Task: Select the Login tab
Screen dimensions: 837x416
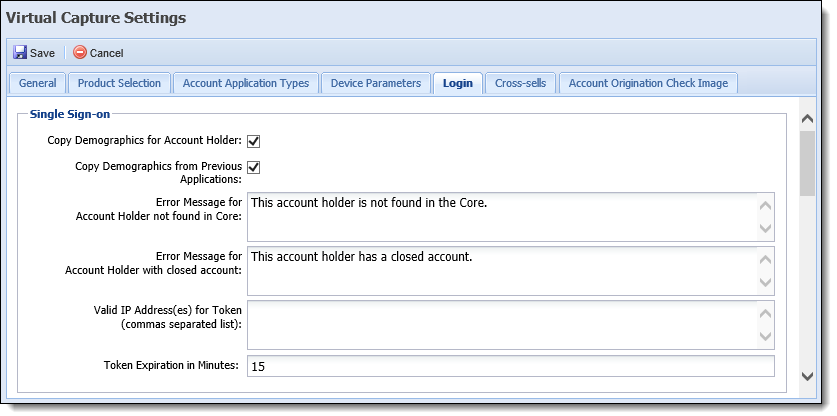Action: [457, 83]
